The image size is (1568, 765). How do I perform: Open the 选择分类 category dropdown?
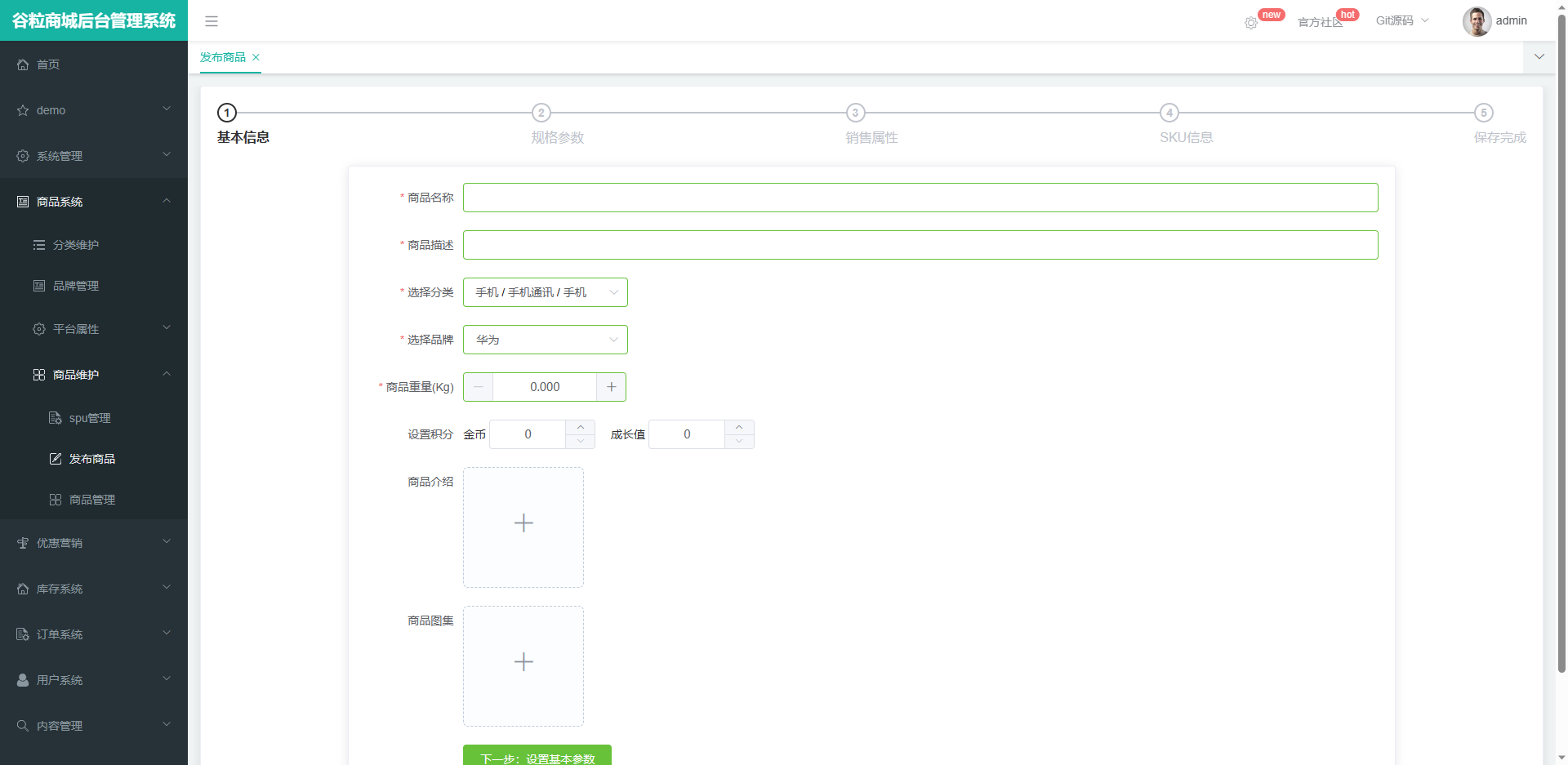coord(545,292)
